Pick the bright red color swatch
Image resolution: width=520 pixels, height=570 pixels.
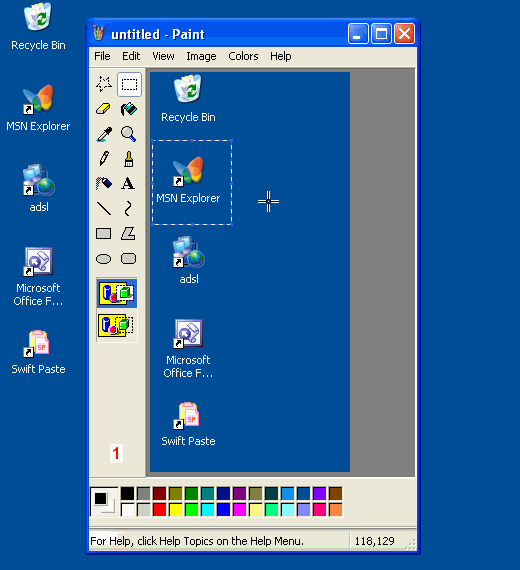click(159, 510)
